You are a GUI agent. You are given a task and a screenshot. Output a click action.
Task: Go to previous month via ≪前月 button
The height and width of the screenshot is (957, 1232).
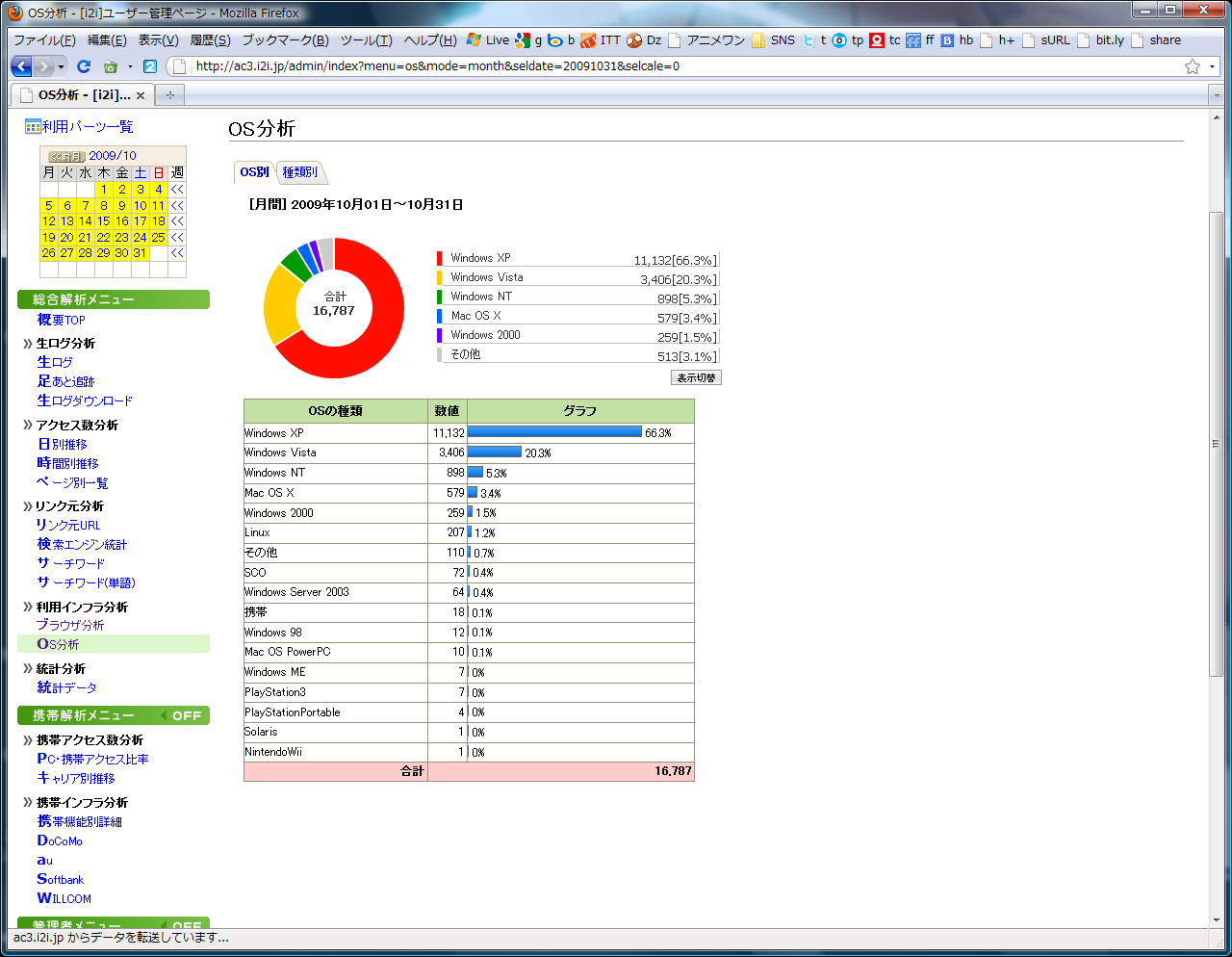point(67,156)
